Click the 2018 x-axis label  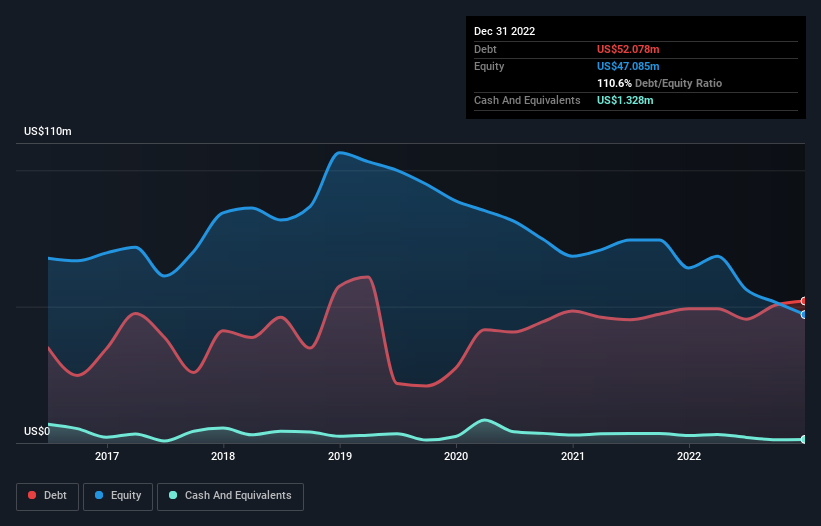pos(223,456)
